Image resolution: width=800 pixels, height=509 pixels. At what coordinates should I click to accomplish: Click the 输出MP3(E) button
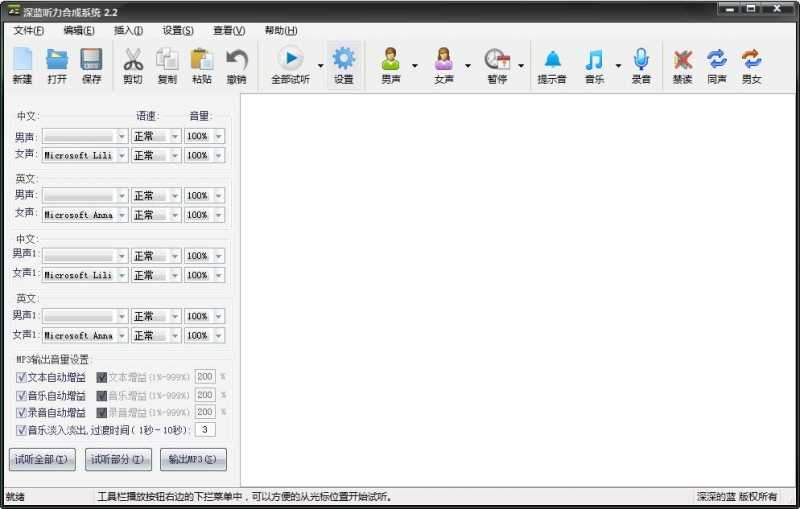click(x=193, y=460)
